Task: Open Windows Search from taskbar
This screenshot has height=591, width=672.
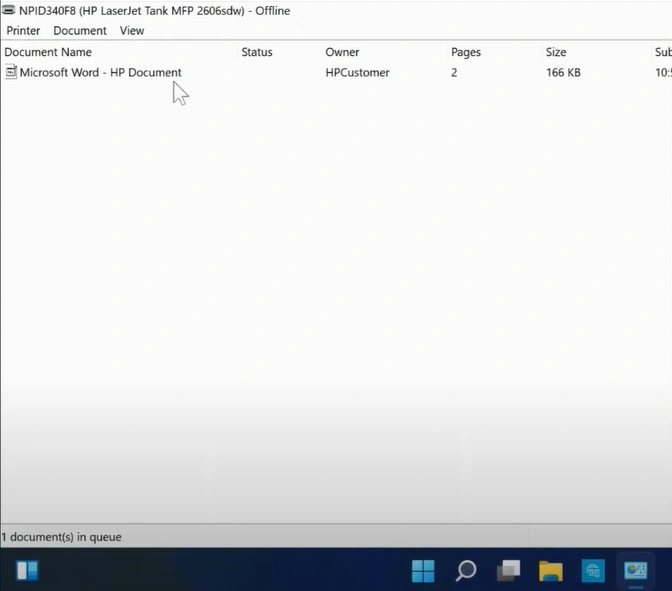Action: (x=466, y=571)
